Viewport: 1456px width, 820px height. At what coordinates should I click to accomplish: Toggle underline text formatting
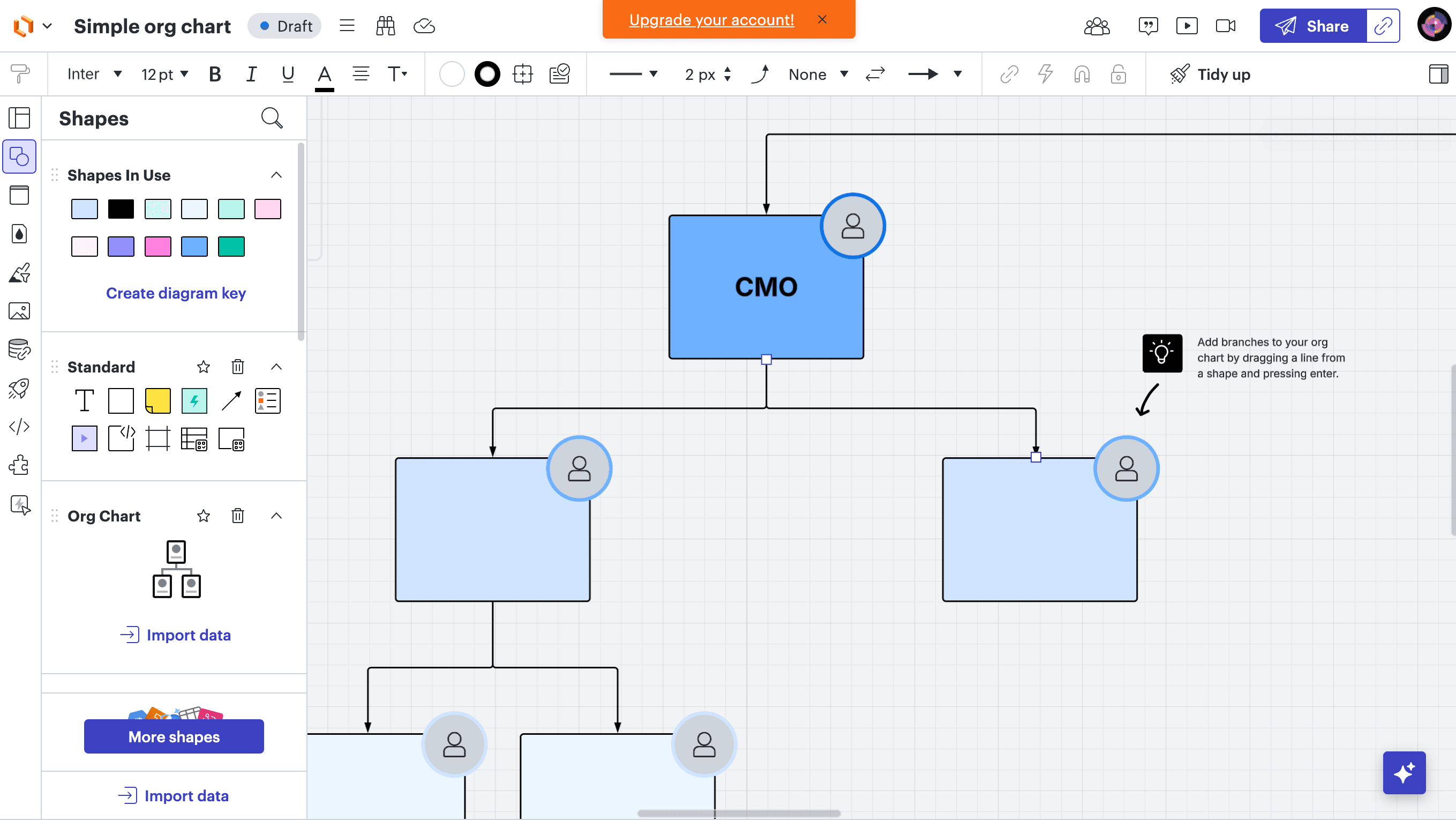[x=288, y=73]
